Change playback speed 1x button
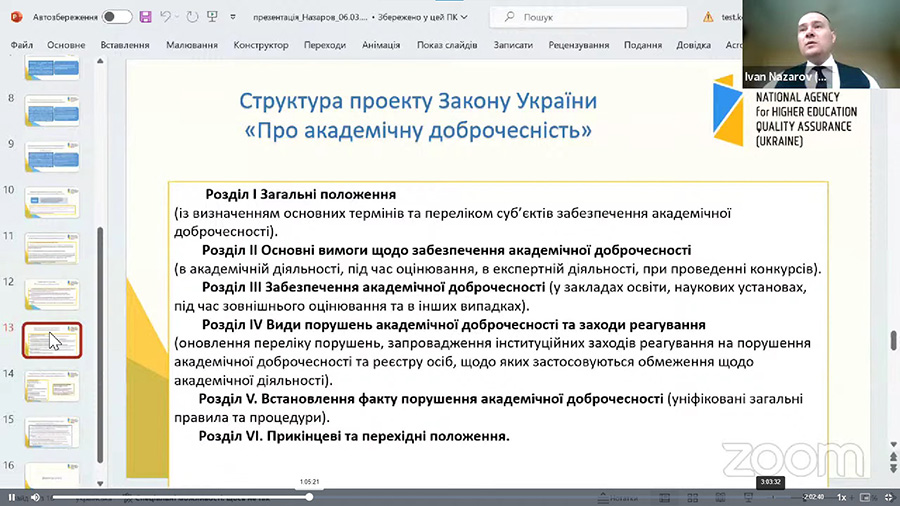Viewport: 900px width, 506px height. click(x=842, y=497)
